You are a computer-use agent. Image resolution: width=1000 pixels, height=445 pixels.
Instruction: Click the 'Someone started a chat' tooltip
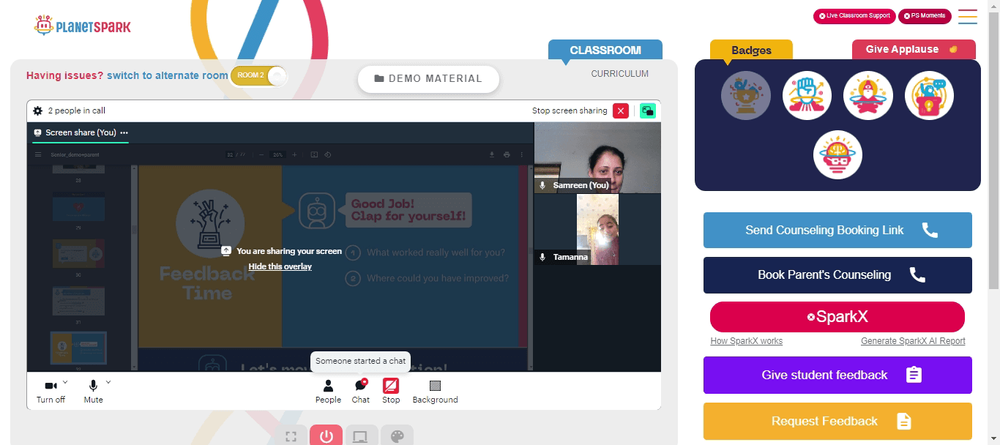(x=360, y=361)
